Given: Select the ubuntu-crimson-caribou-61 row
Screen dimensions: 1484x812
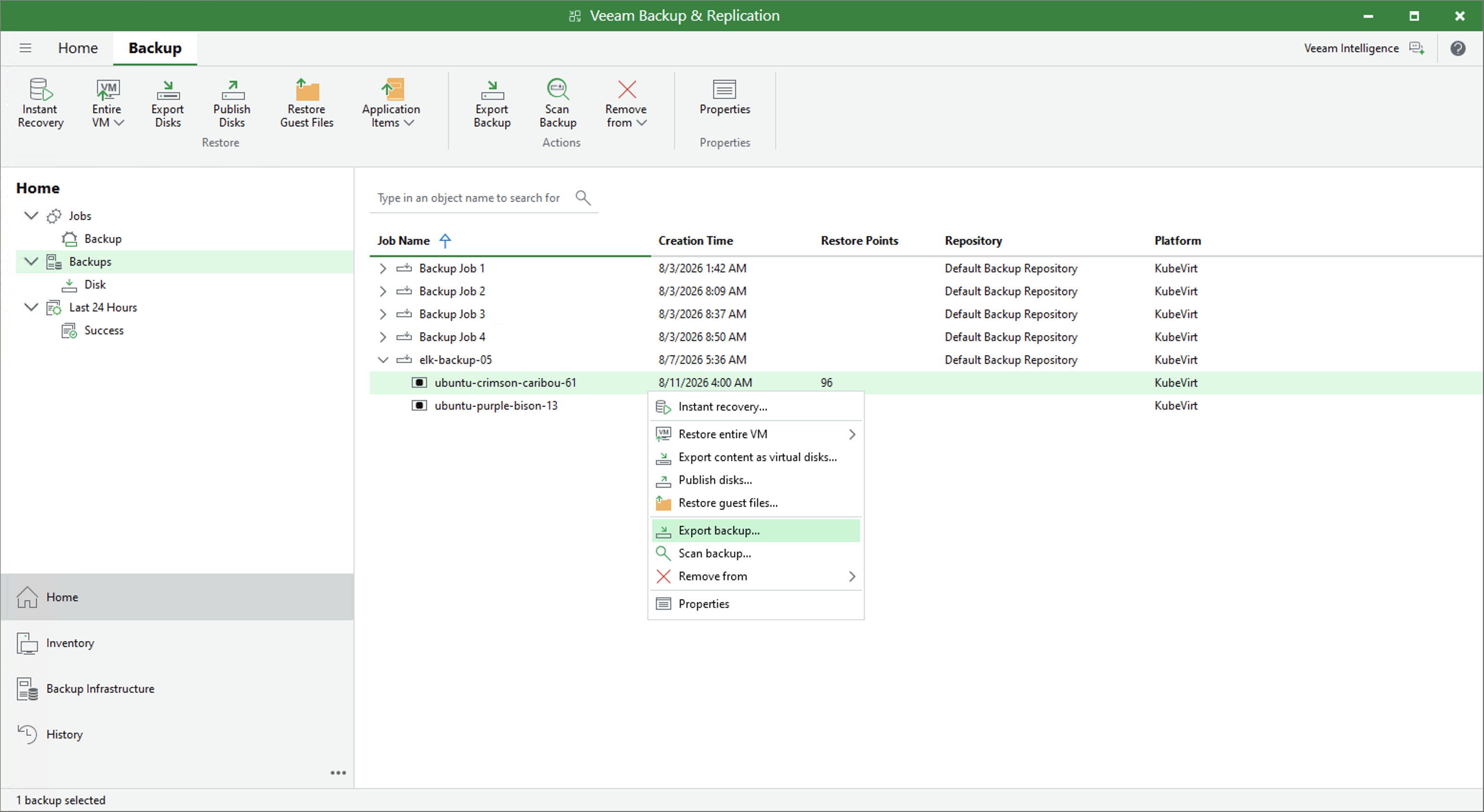Looking at the screenshot, I should click(926, 383).
